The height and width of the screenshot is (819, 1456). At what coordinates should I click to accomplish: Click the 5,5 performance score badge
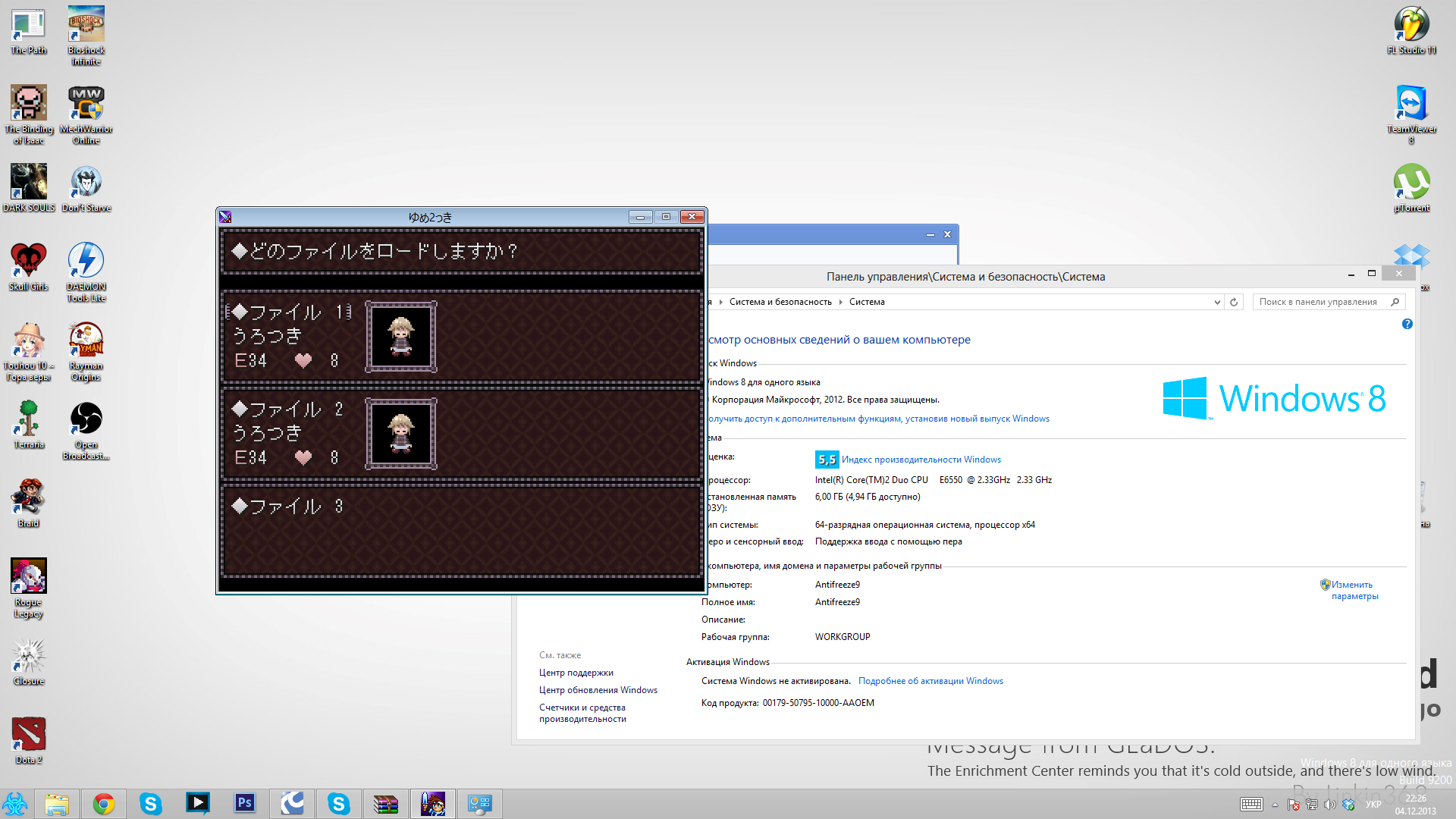tap(827, 460)
